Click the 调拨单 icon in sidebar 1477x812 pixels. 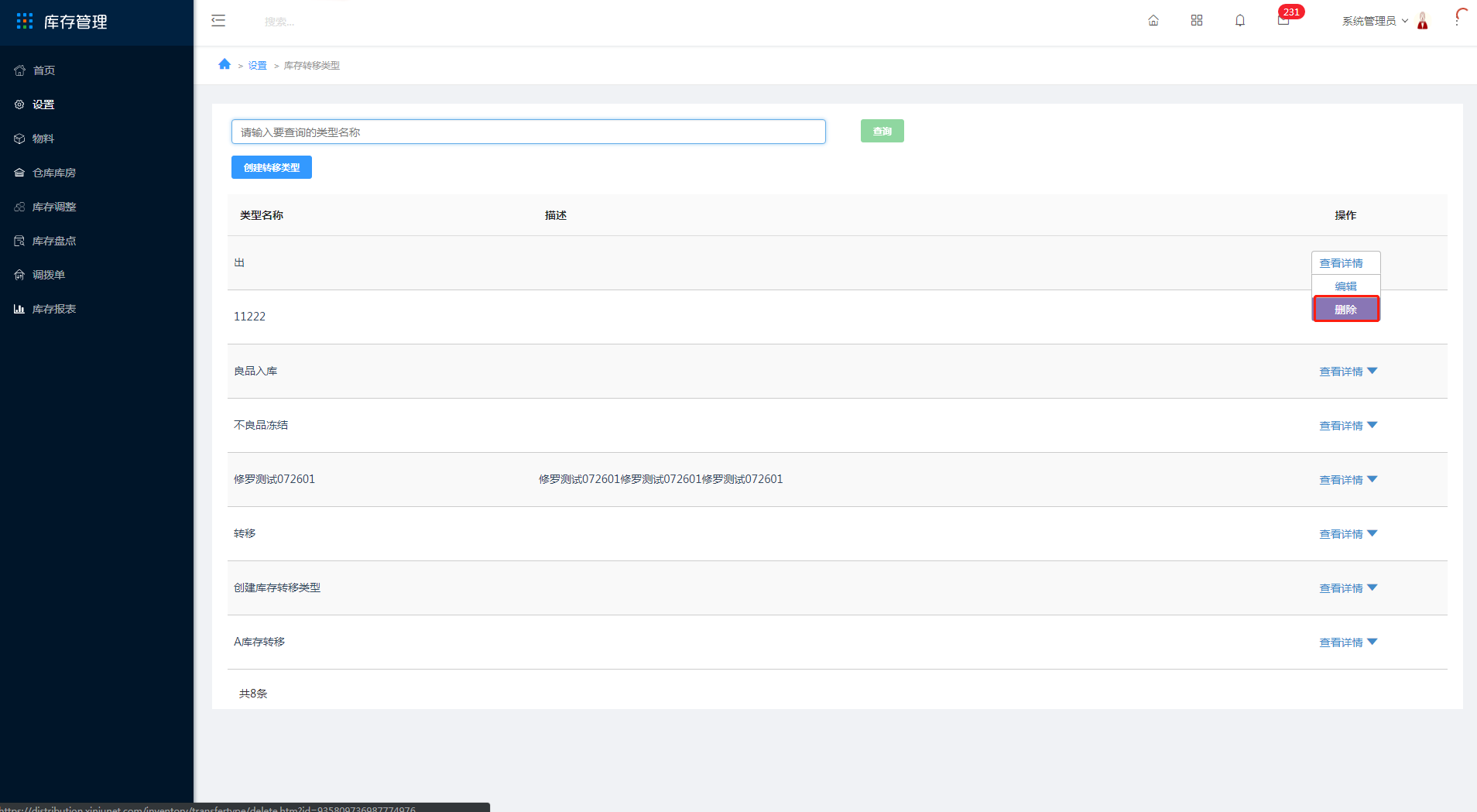pyautogui.click(x=19, y=275)
